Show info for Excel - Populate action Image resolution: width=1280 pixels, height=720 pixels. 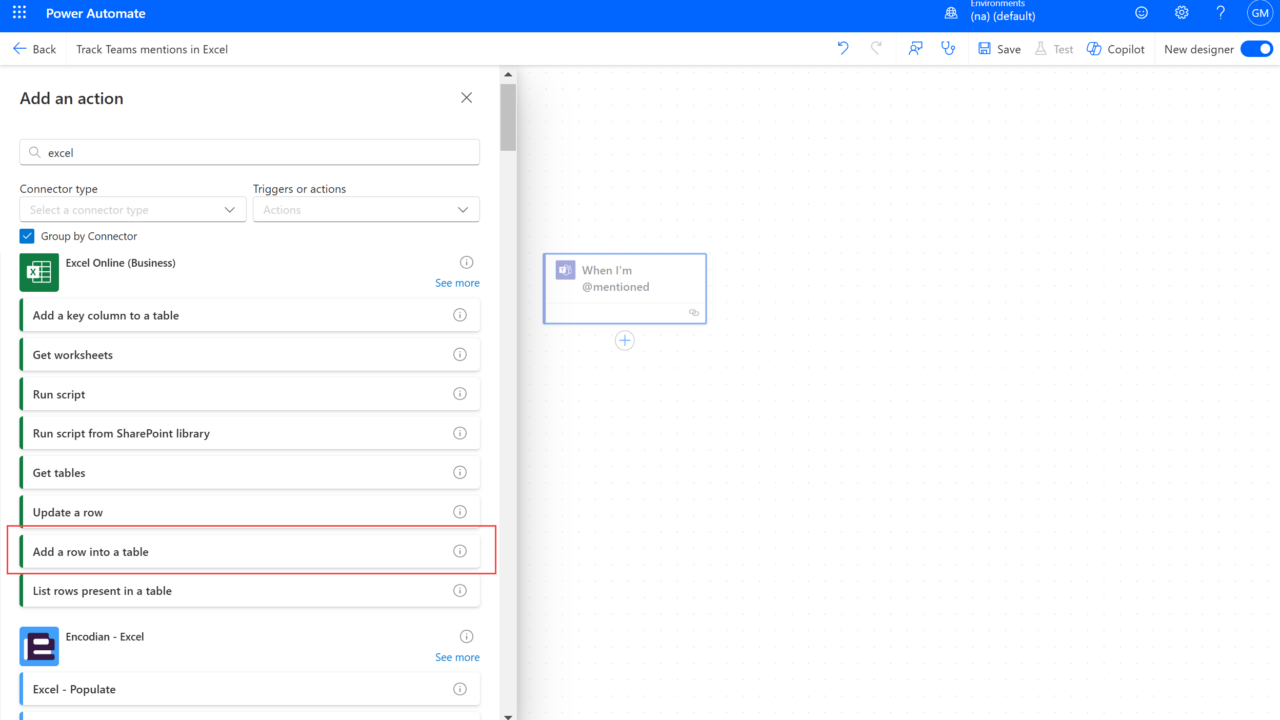click(460, 689)
